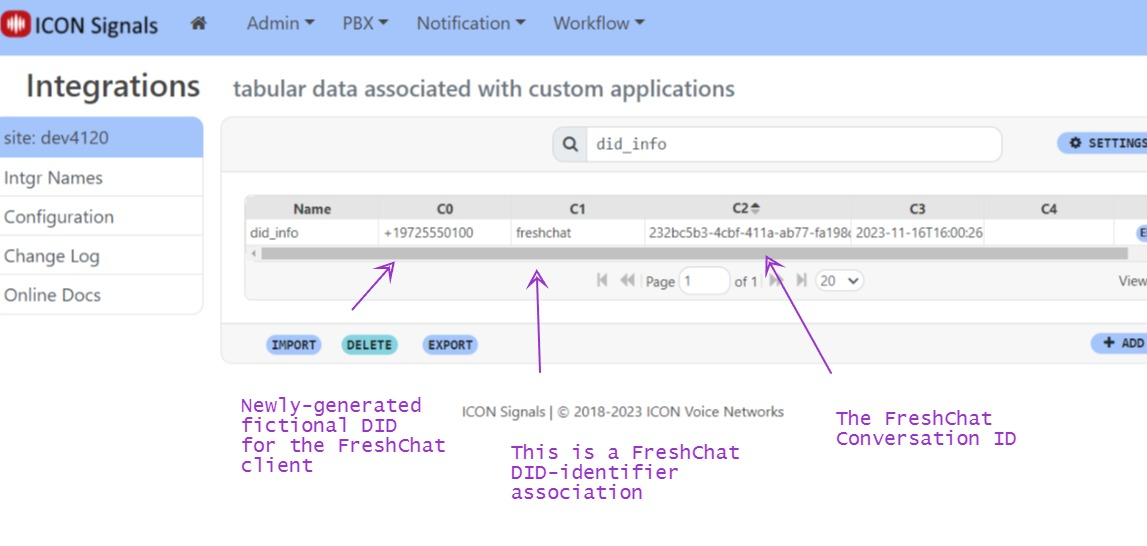Click the horizontal table scrollbar

(690, 254)
